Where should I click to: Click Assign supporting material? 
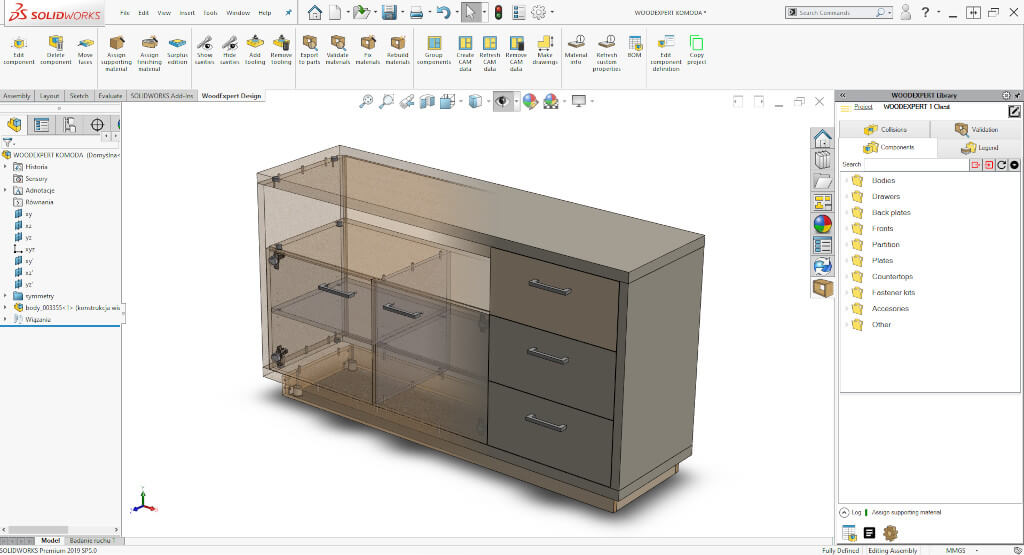point(116,52)
